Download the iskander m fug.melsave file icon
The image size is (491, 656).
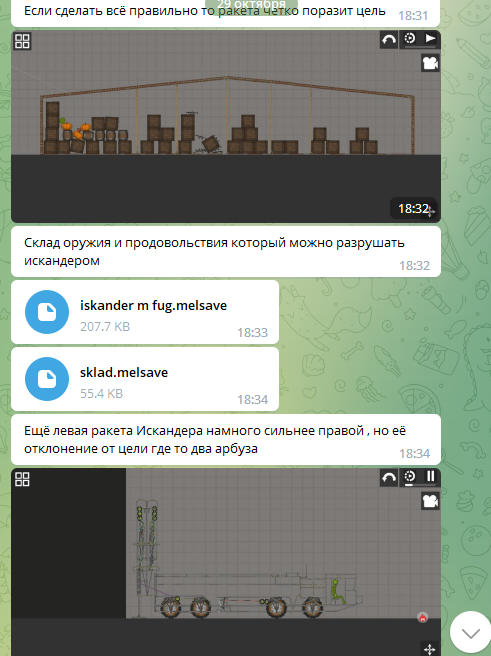point(47,312)
